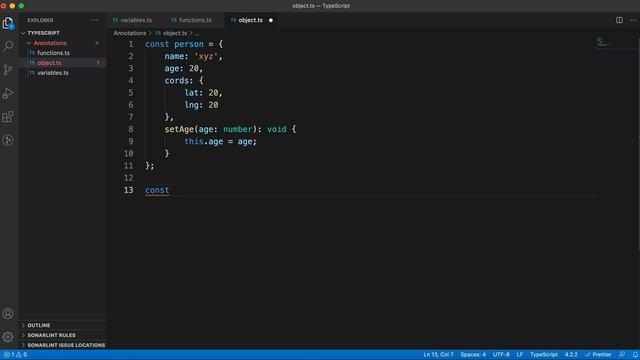The image size is (640, 360).
Task: Click the number type annotation
Action: tap(238, 129)
